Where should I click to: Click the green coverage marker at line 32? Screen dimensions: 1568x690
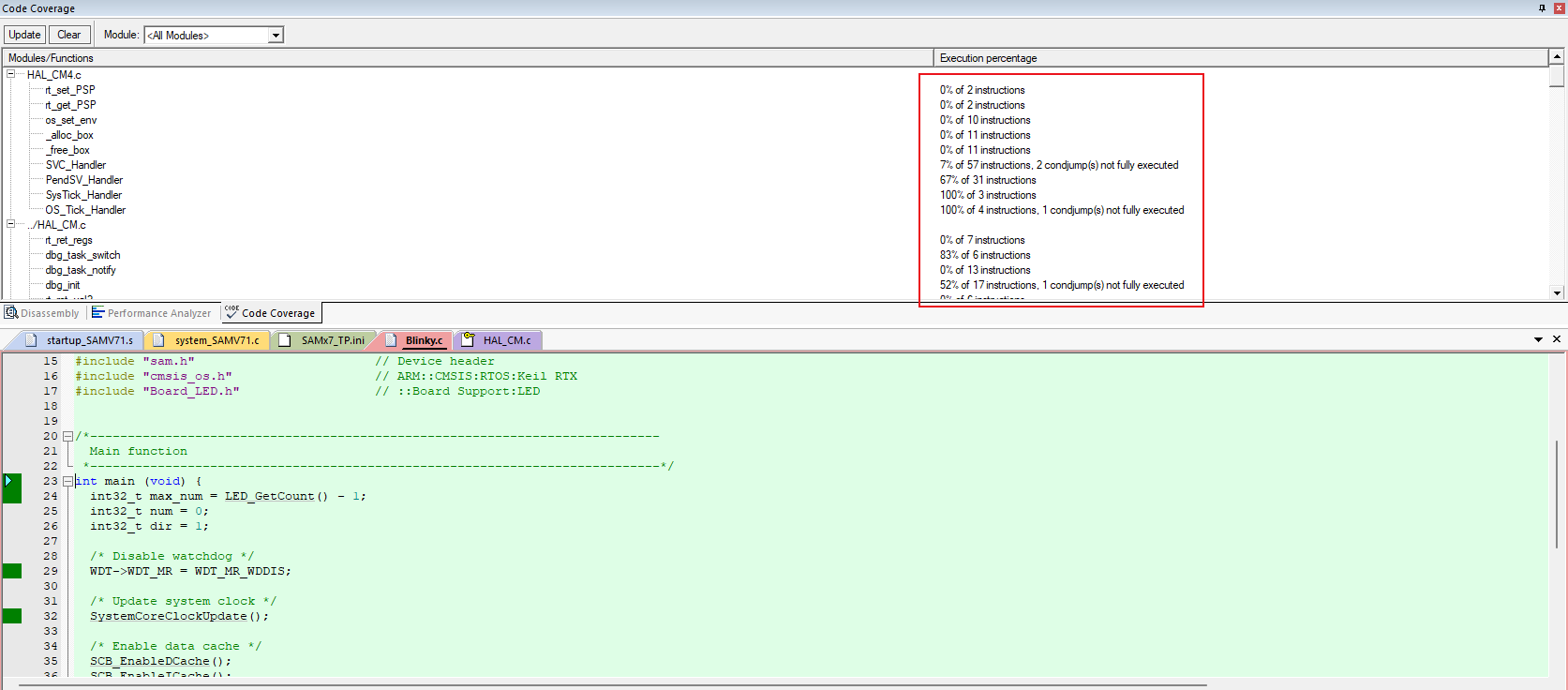click(x=12, y=616)
